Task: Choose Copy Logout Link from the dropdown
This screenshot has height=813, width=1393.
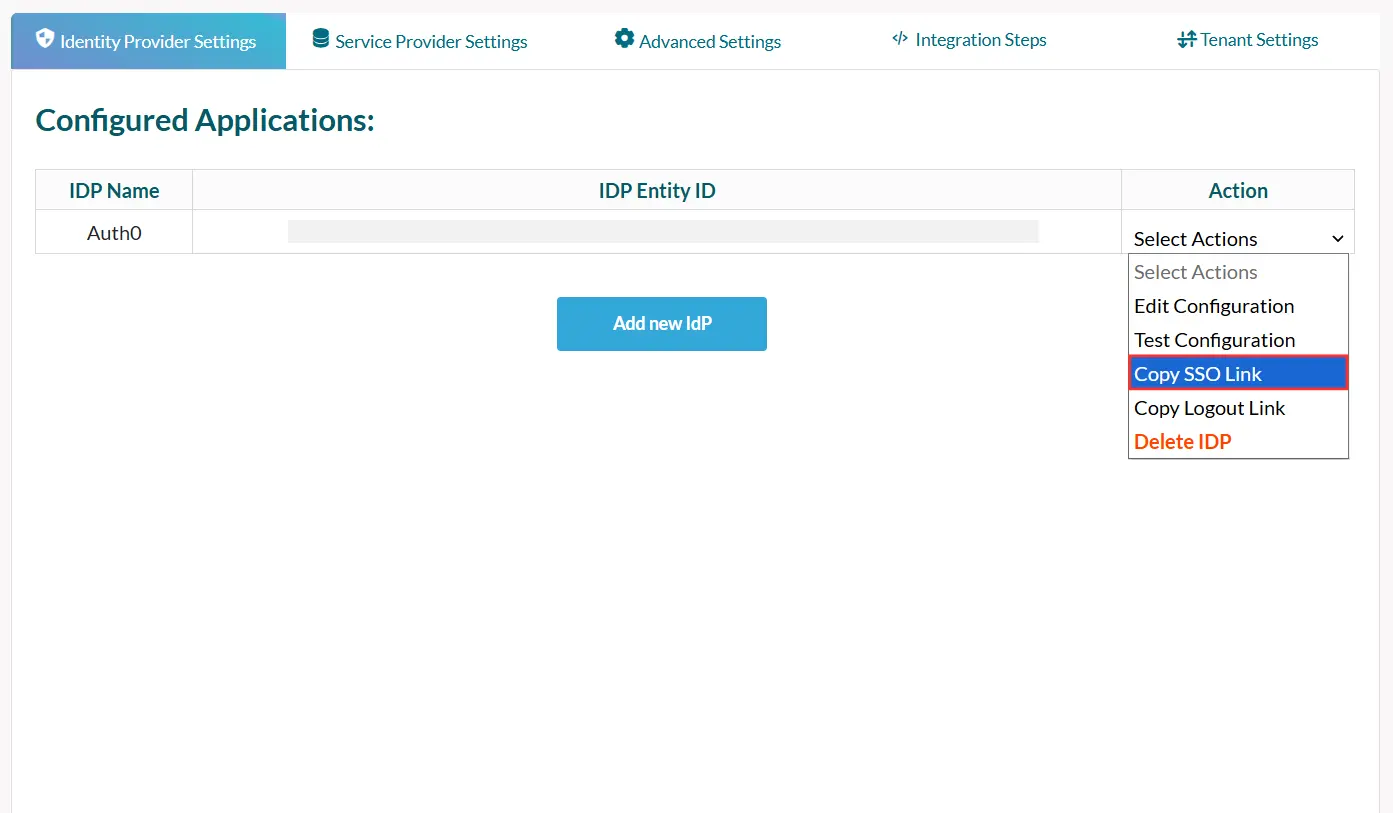Action: click(x=1209, y=408)
